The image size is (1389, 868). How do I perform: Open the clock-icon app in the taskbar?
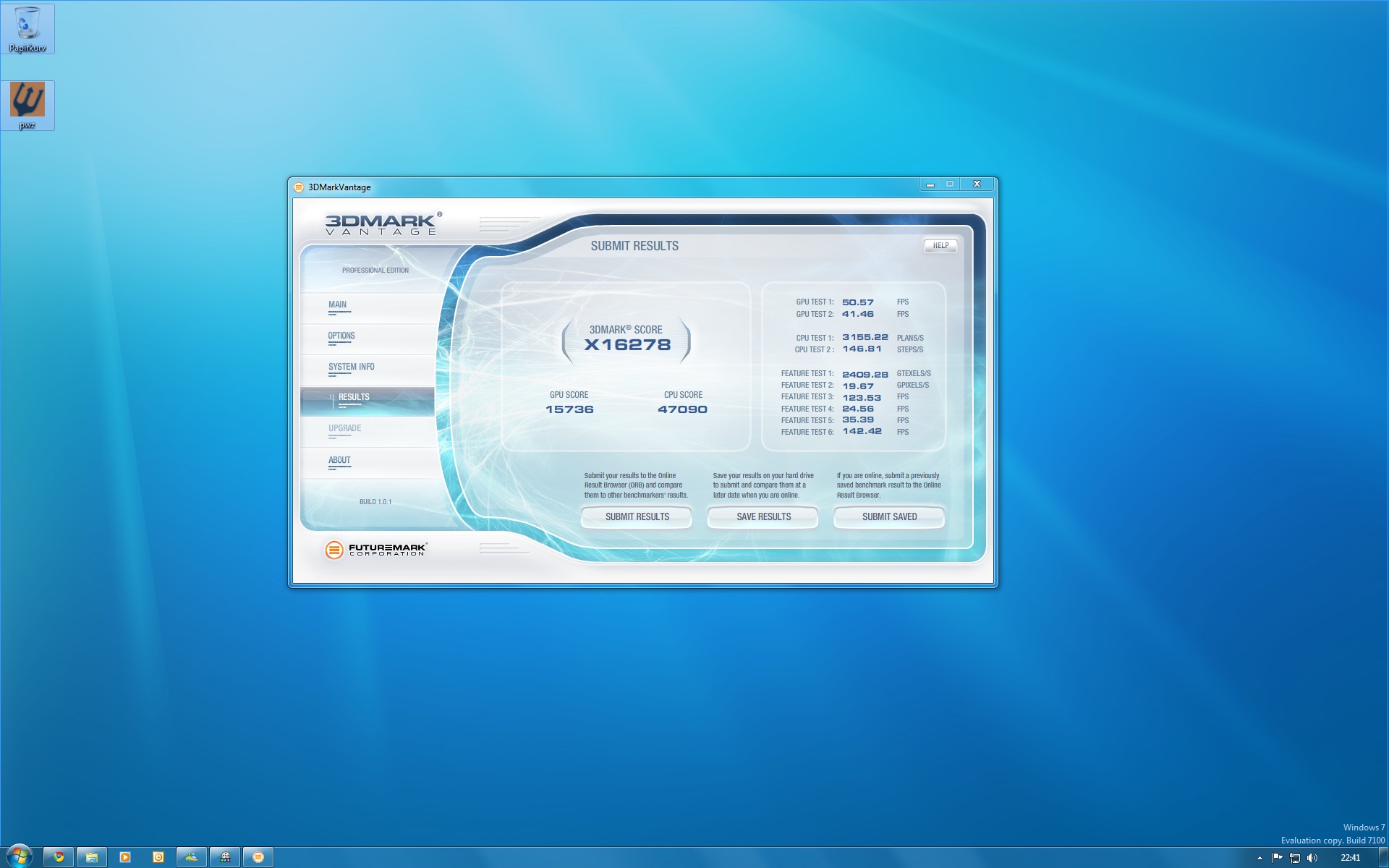pos(158,857)
